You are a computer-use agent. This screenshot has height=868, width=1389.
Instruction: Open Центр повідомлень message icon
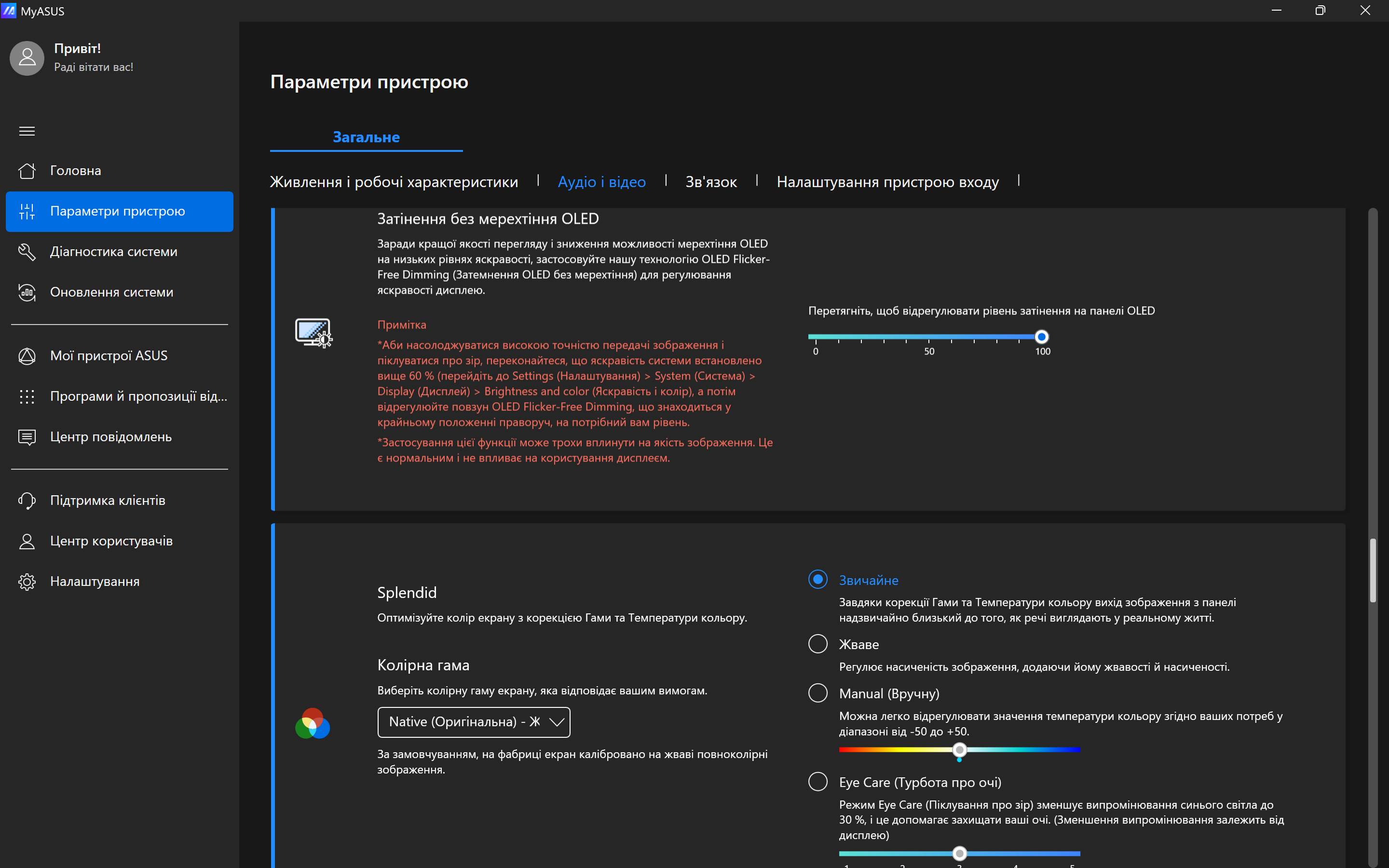27,437
